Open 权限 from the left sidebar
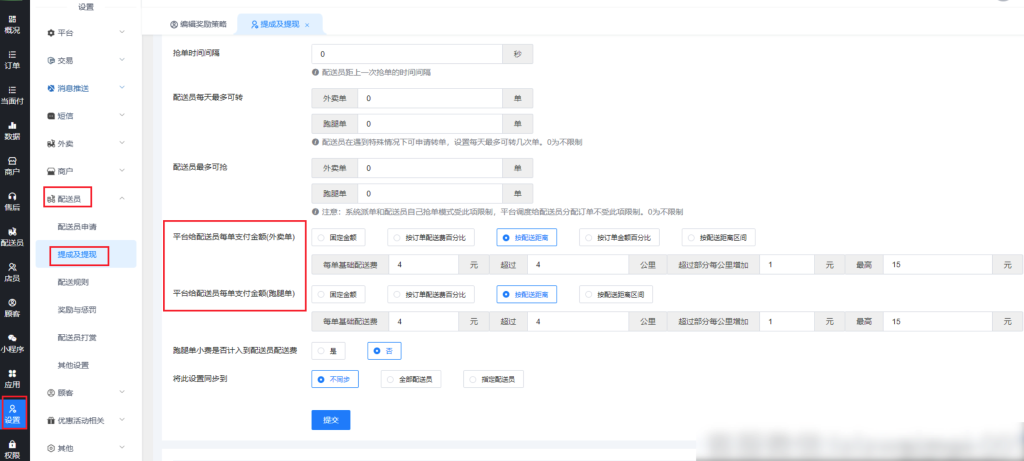The height and width of the screenshot is (461, 1024). (12, 449)
